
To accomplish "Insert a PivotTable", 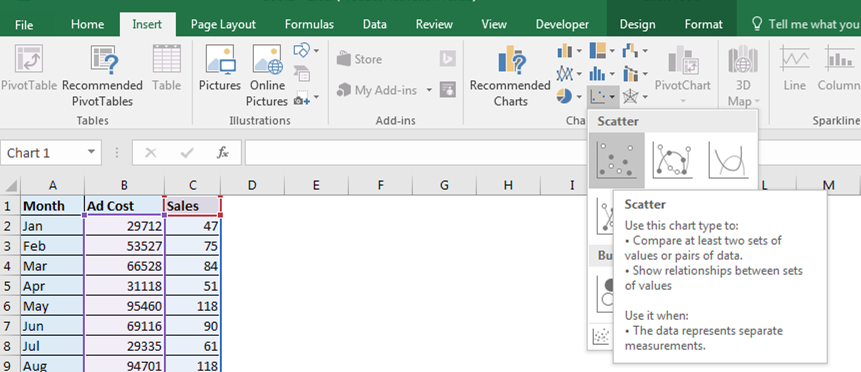I will pos(29,69).
